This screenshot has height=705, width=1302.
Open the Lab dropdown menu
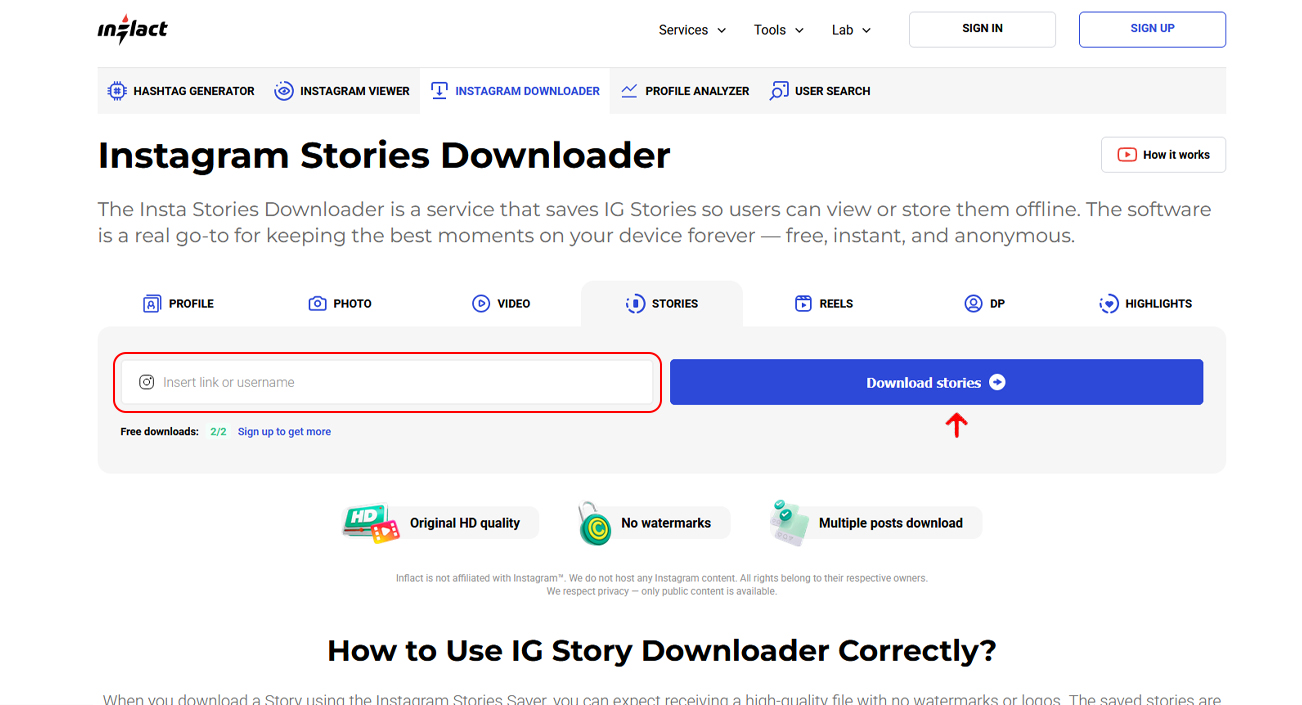coord(851,30)
